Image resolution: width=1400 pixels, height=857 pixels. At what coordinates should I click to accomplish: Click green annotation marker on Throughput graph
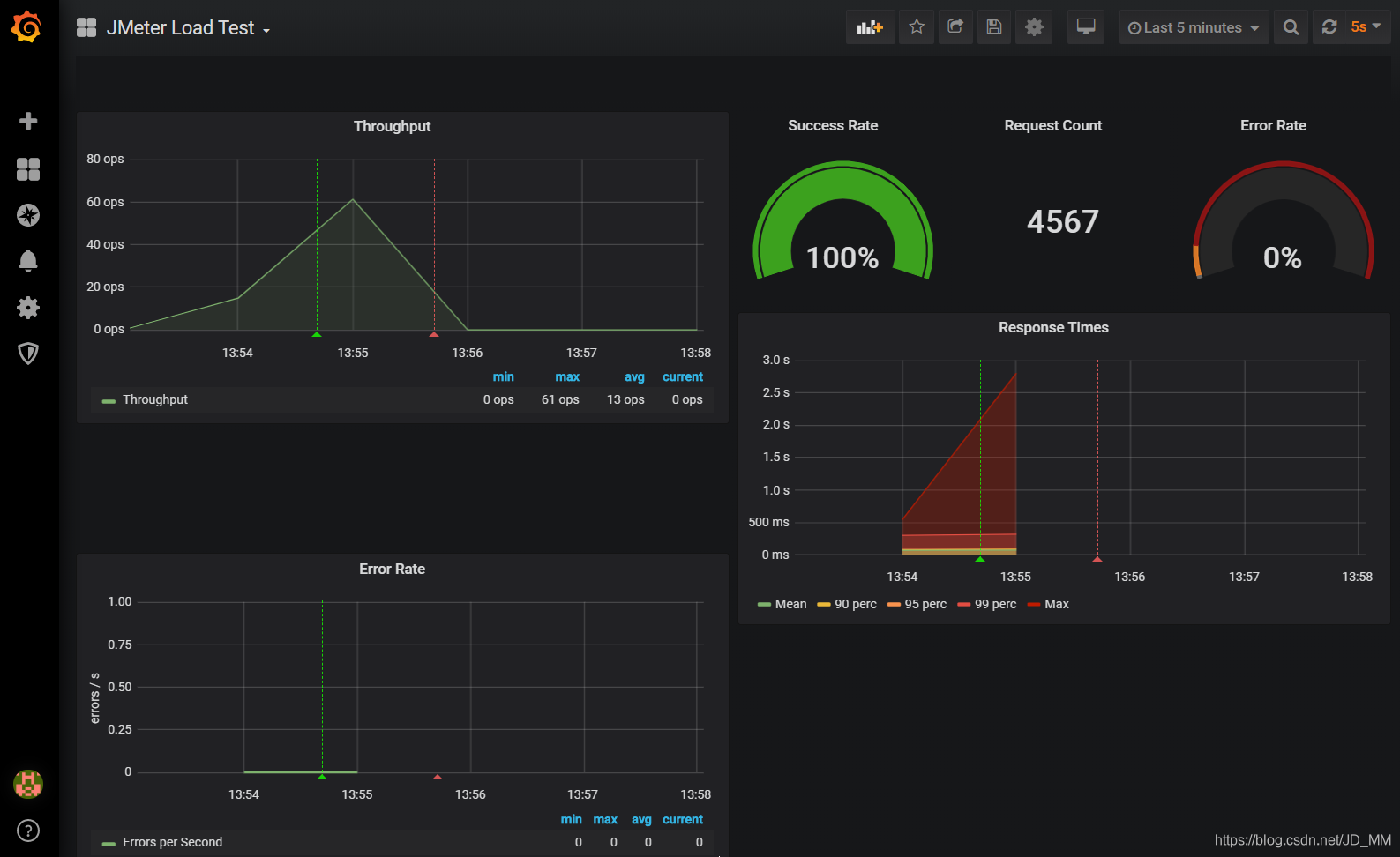pos(317,334)
